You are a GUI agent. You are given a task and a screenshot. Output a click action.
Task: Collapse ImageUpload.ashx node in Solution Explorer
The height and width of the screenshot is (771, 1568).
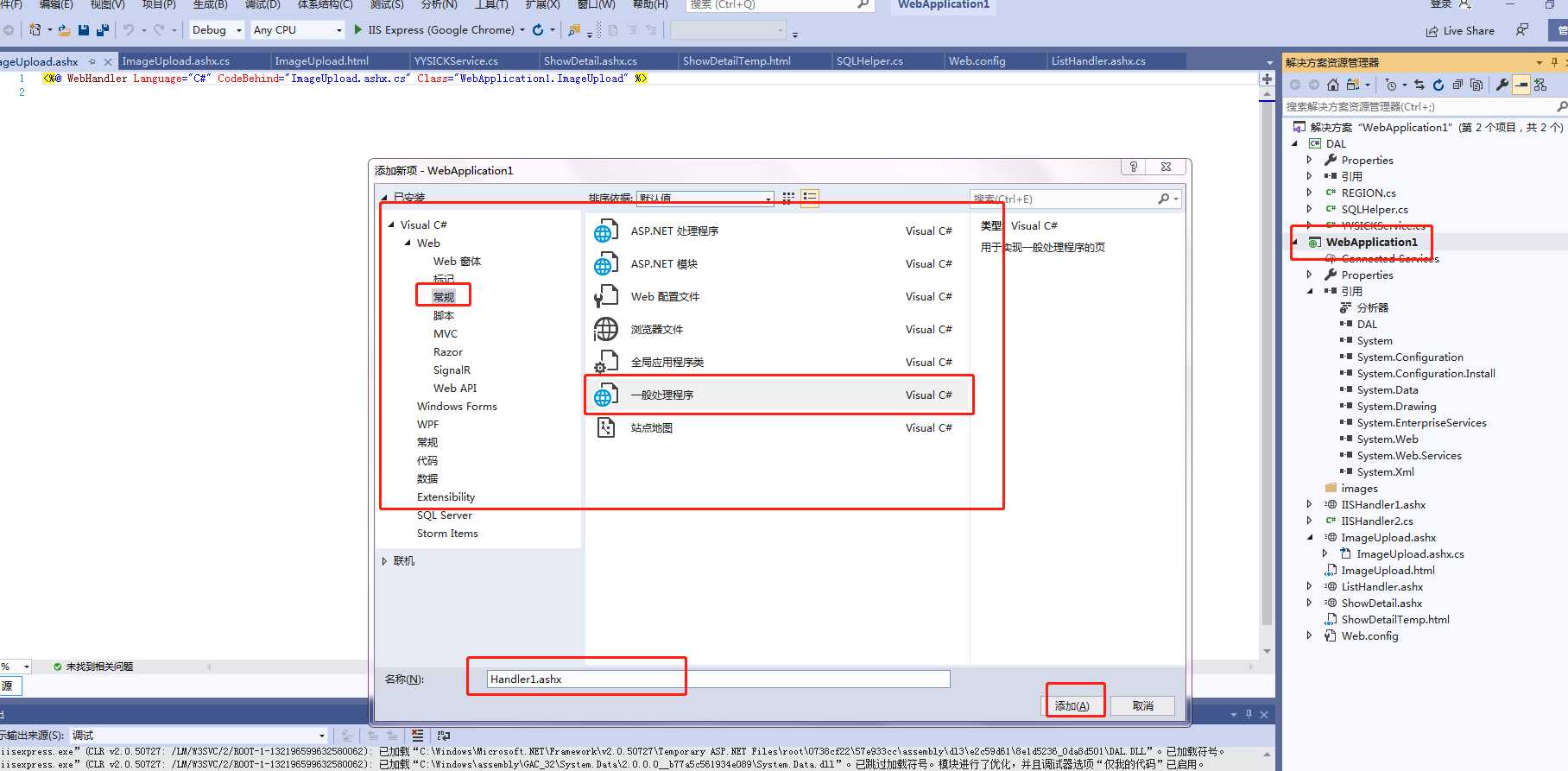point(1310,538)
